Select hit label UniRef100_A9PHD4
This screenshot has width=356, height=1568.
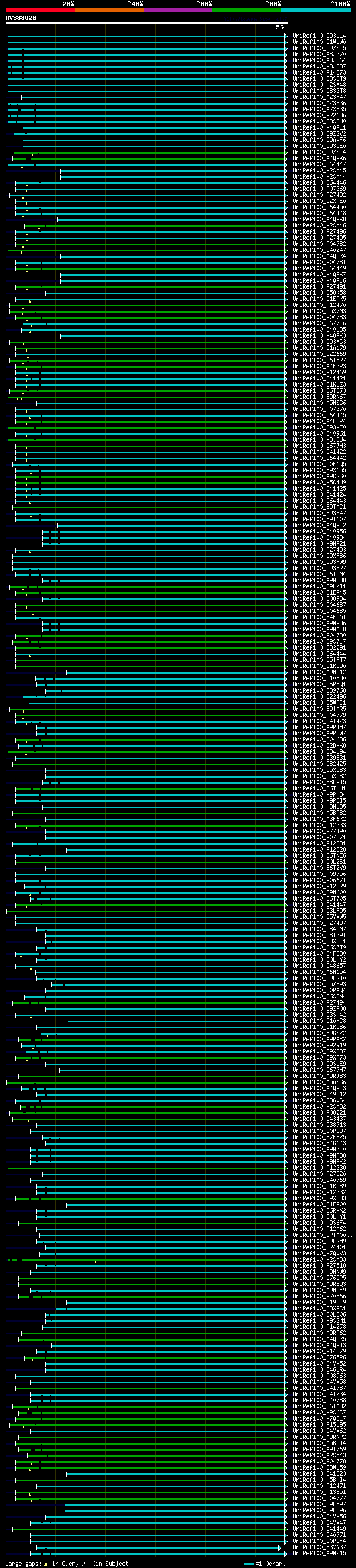[319, 794]
